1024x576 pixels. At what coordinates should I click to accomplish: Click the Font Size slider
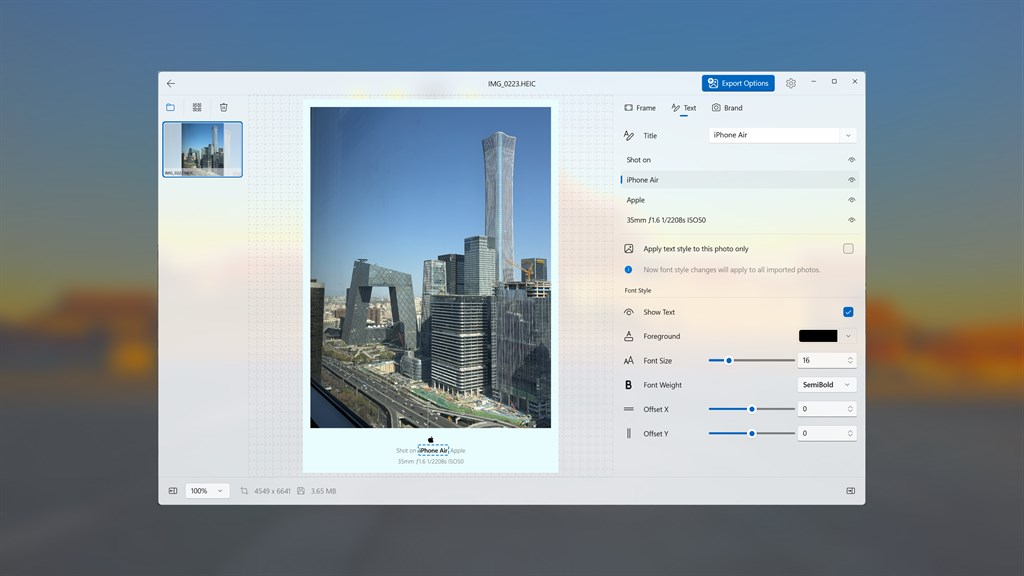tap(752, 360)
